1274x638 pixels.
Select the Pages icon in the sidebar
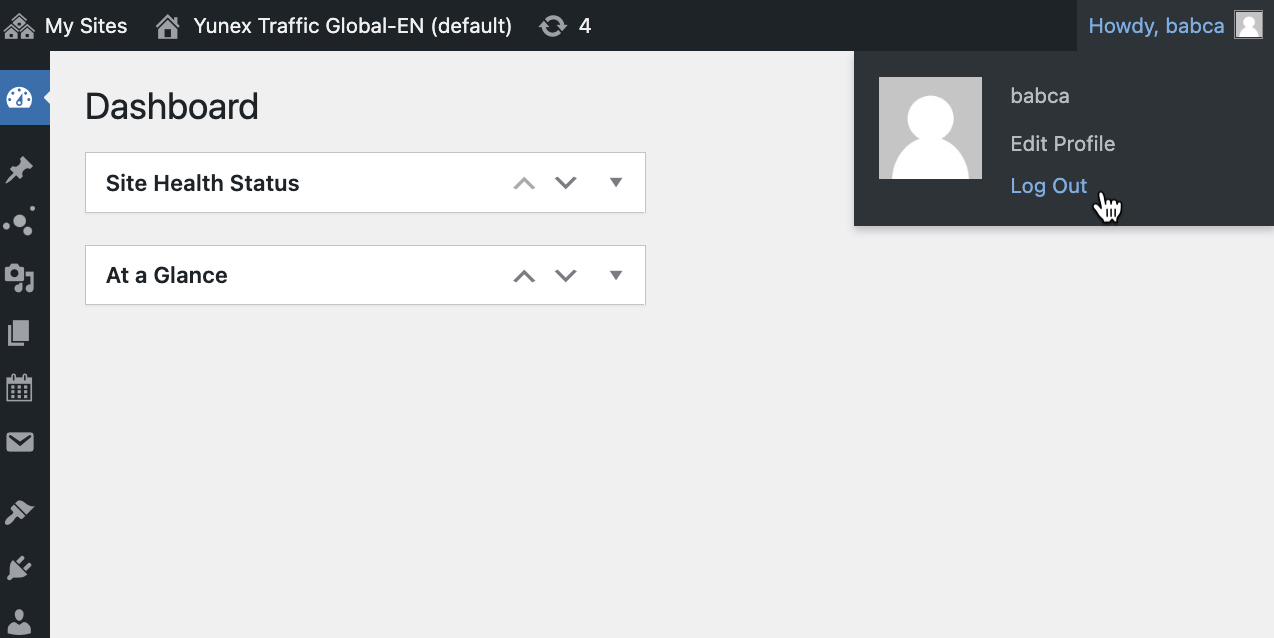19,333
